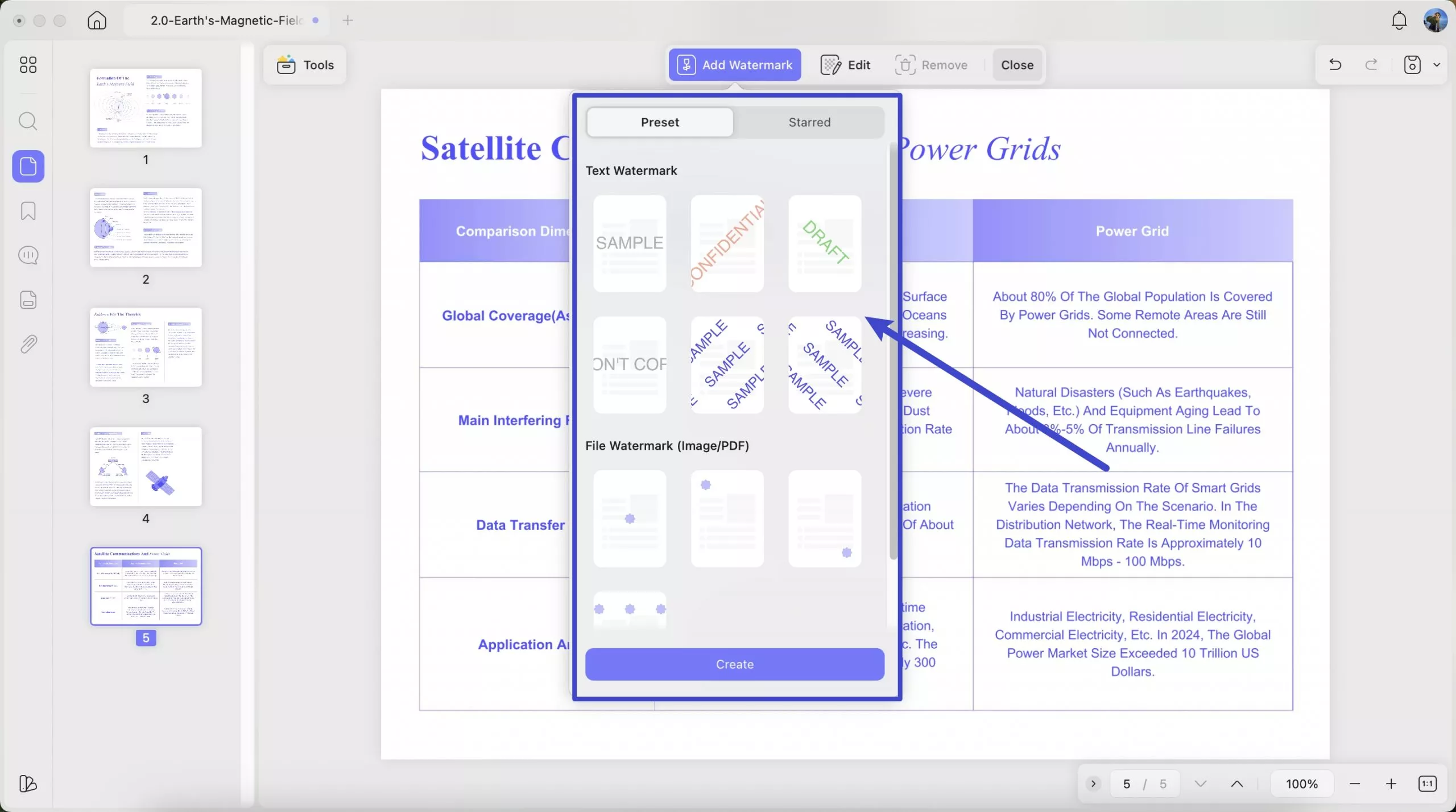Image resolution: width=1456 pixels, height=812 pixels.
Task: Go to previous page up chevron
Action: [x=1237, y=784]
